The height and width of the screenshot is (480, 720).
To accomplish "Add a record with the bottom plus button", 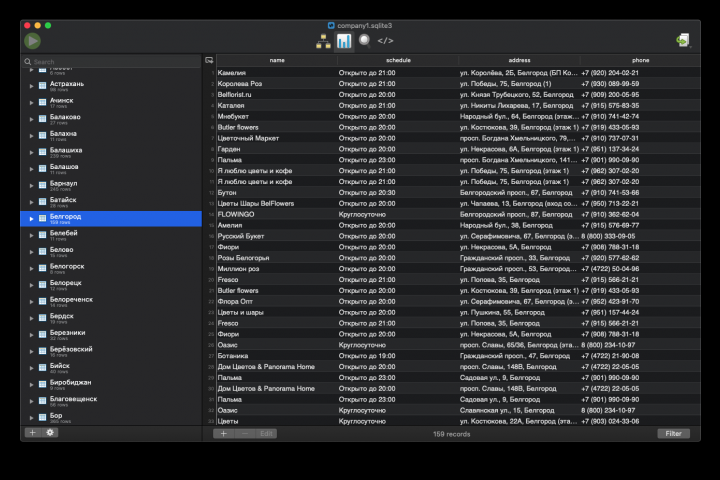I will pos(224,434).
